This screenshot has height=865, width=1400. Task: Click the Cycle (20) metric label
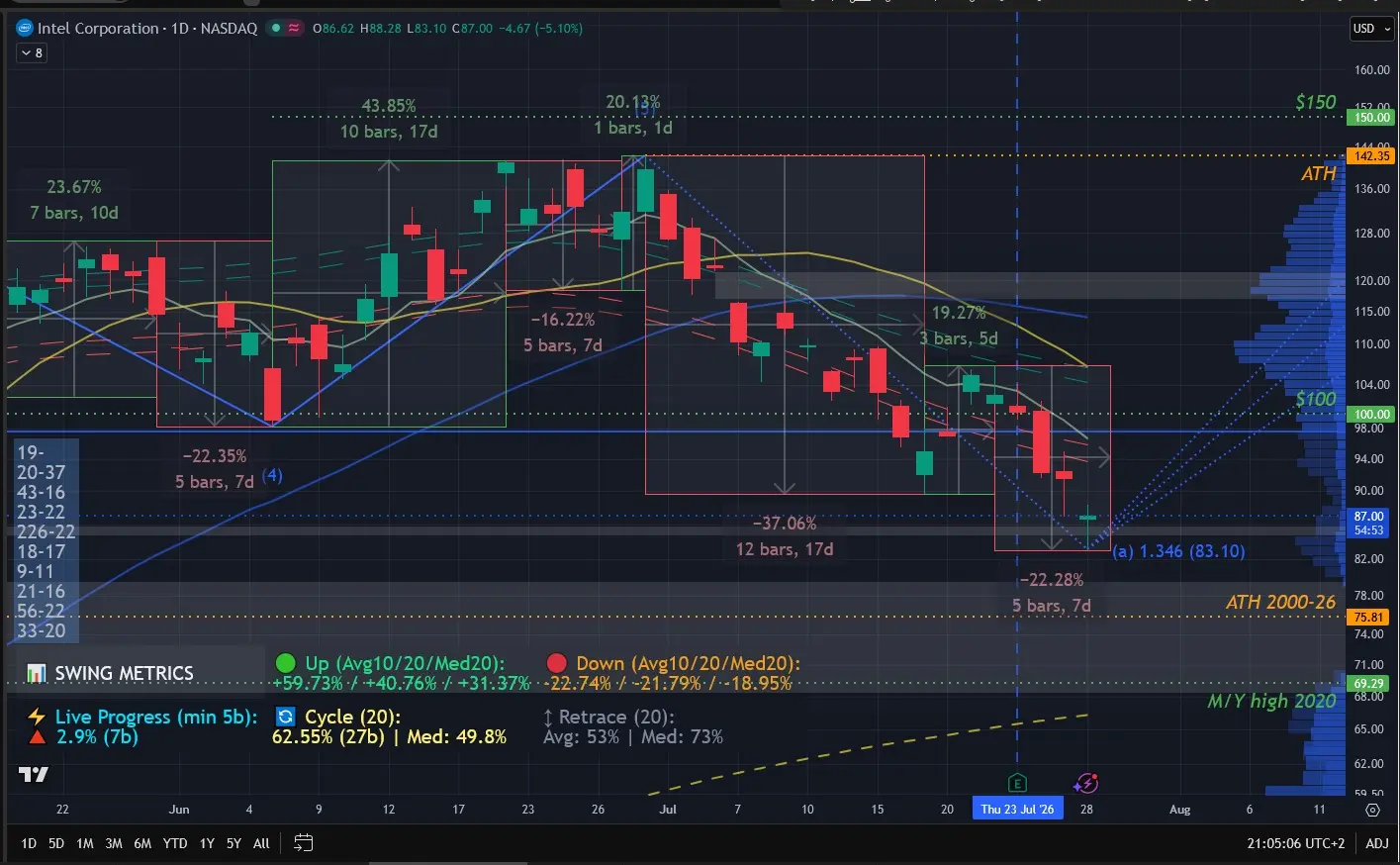[352, 717]
